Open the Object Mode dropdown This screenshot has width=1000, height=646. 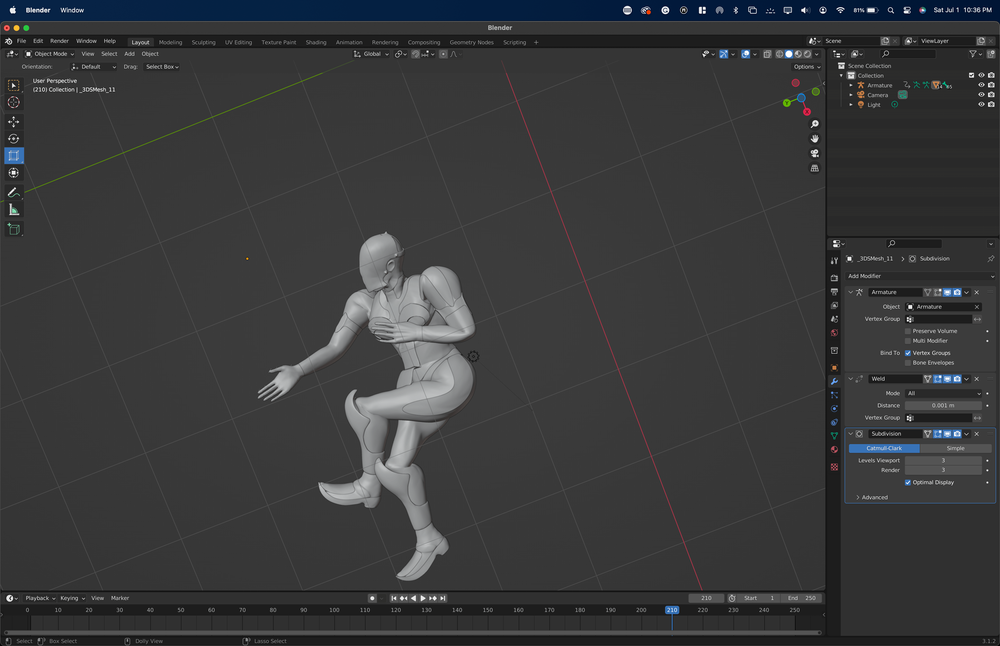pos(50,54)
